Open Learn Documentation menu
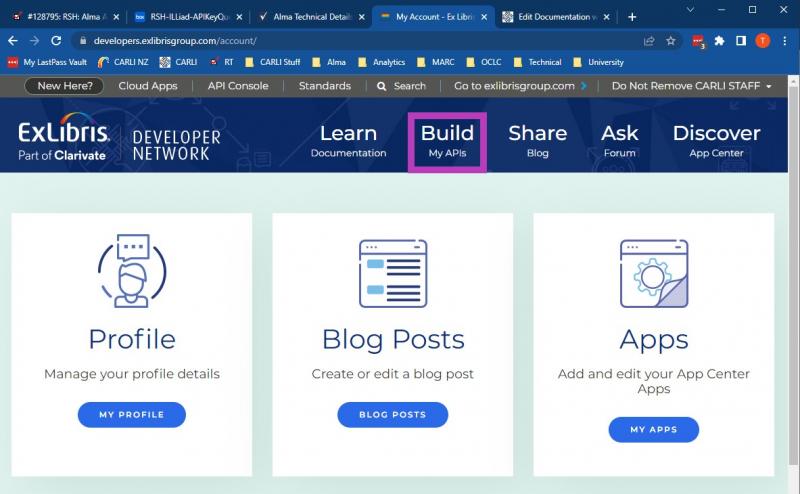This screenshot has width=800, height=494. [x=348, y=141]
